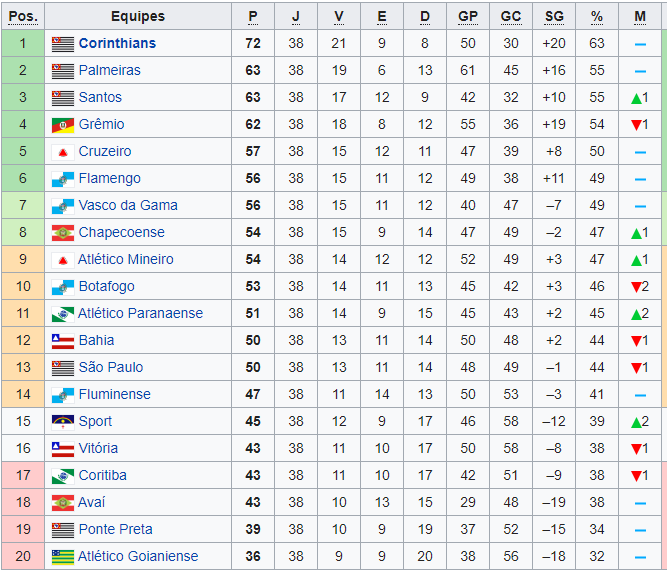
Task: Click the Coritiba flag icon
Action: click(x=63, y=476)
